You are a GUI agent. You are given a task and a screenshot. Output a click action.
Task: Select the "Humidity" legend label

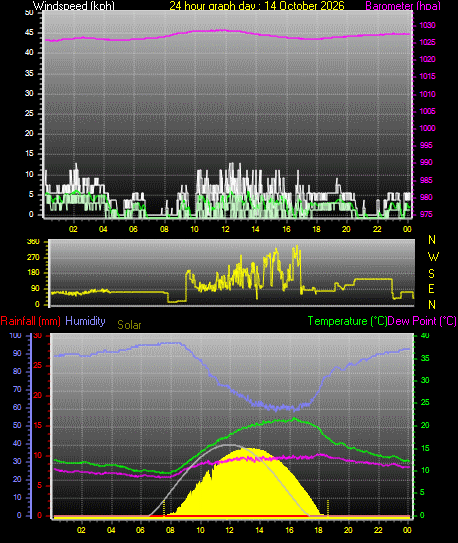(x=85, y=321)
